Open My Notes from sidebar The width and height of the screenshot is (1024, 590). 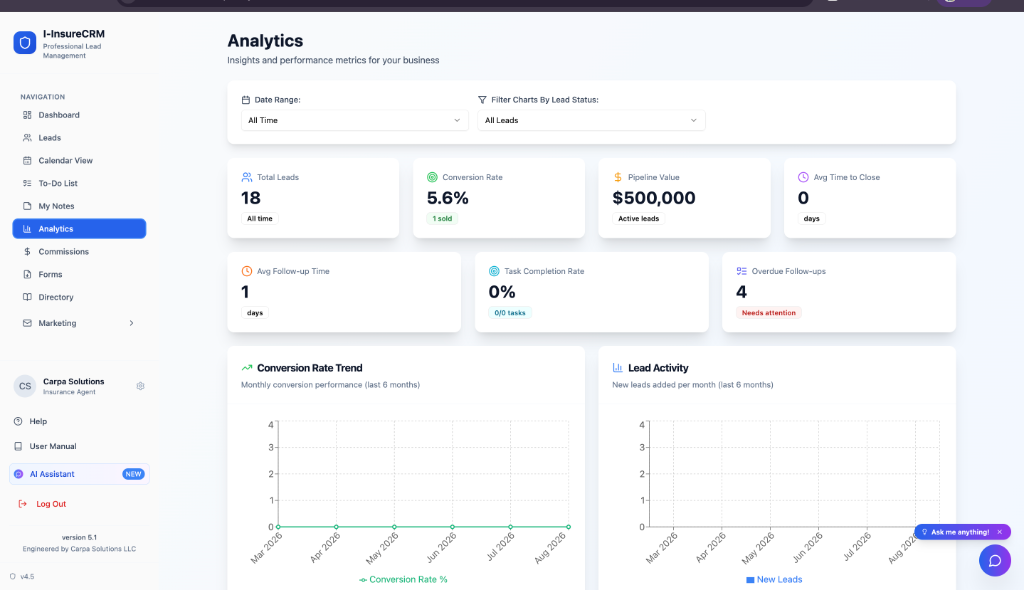point(79,206)
